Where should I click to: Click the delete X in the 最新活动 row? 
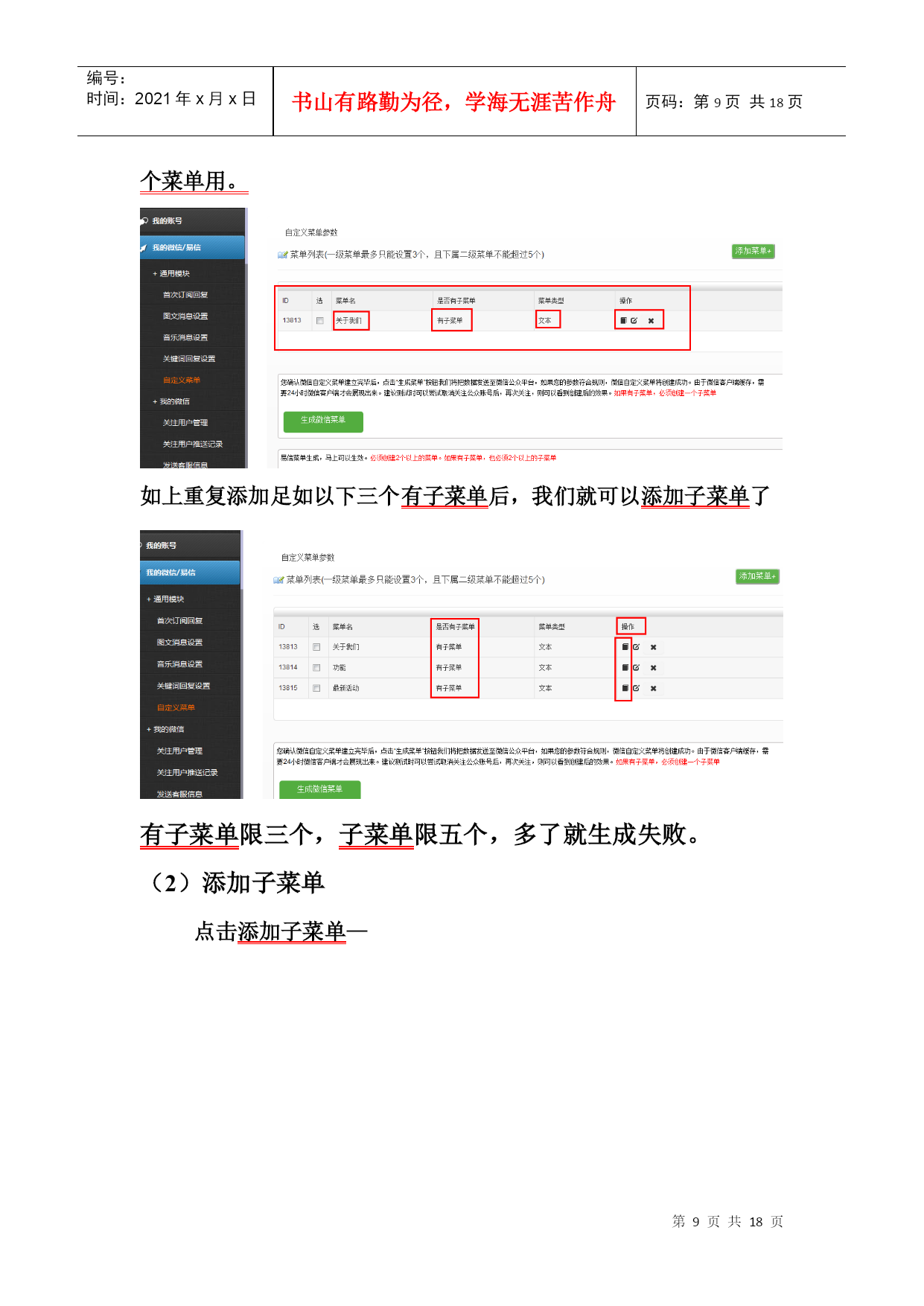coord(653,689)
